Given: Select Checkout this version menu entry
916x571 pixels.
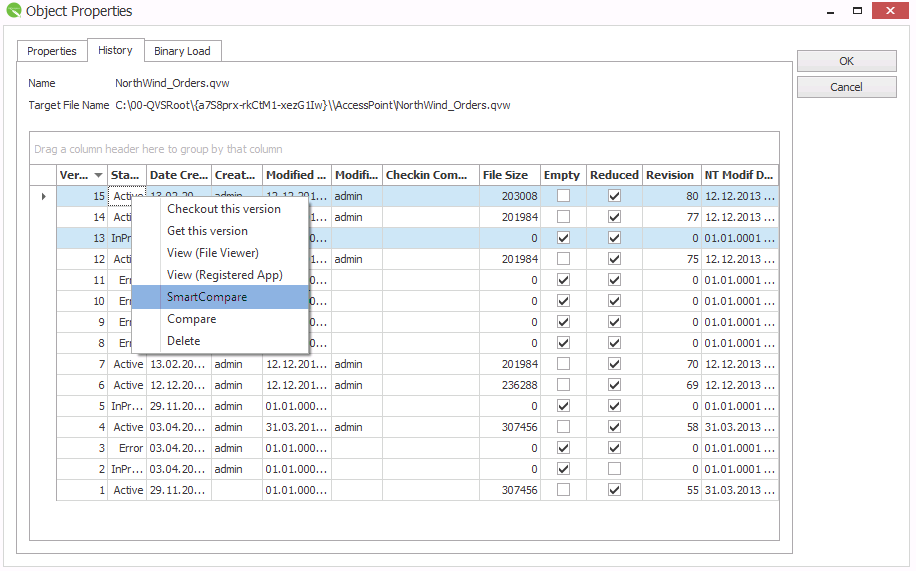Looking at the screenshot, I should 224,209.
